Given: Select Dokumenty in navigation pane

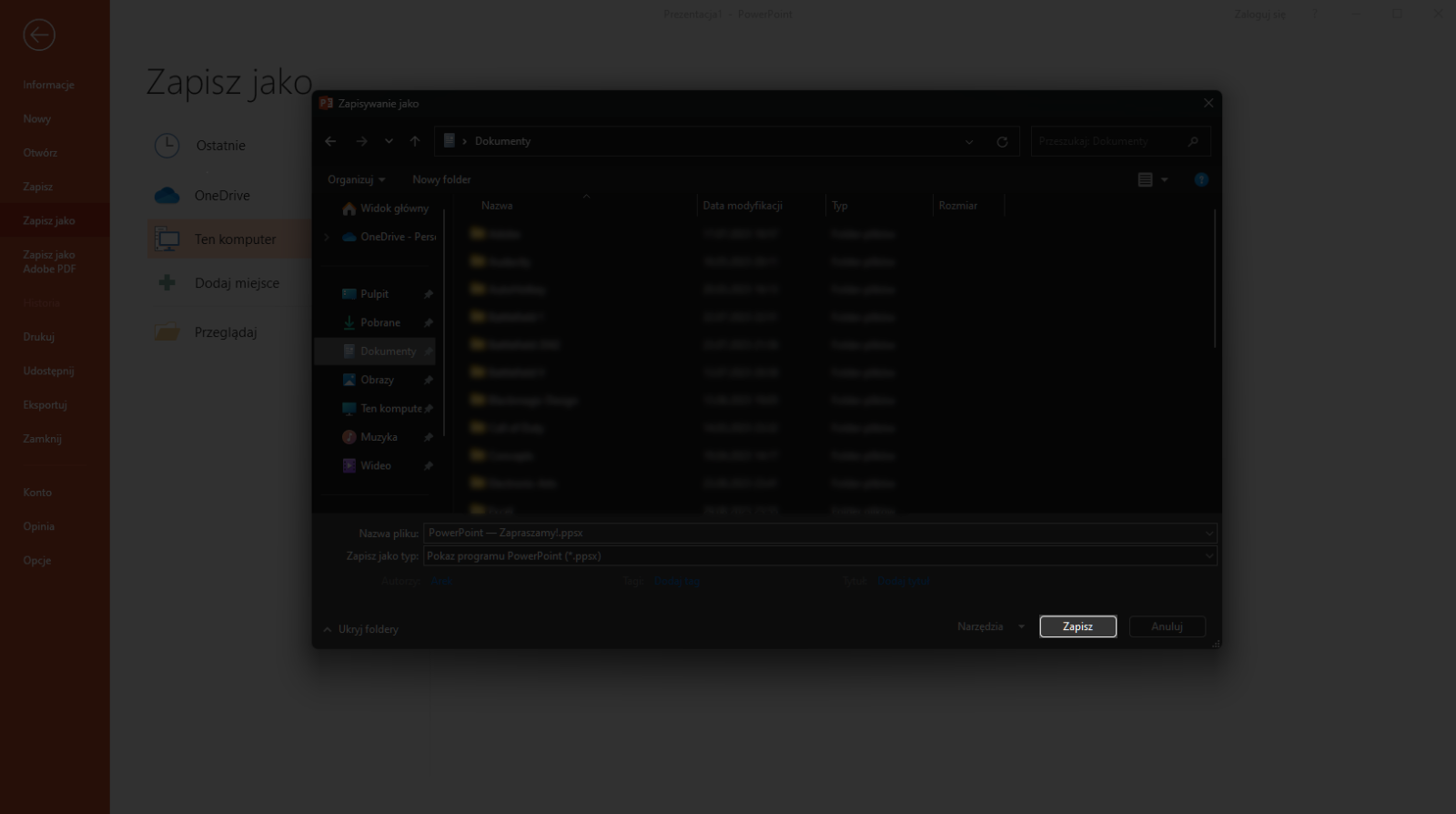Looking at the screenshot, I should pos(375,351).
